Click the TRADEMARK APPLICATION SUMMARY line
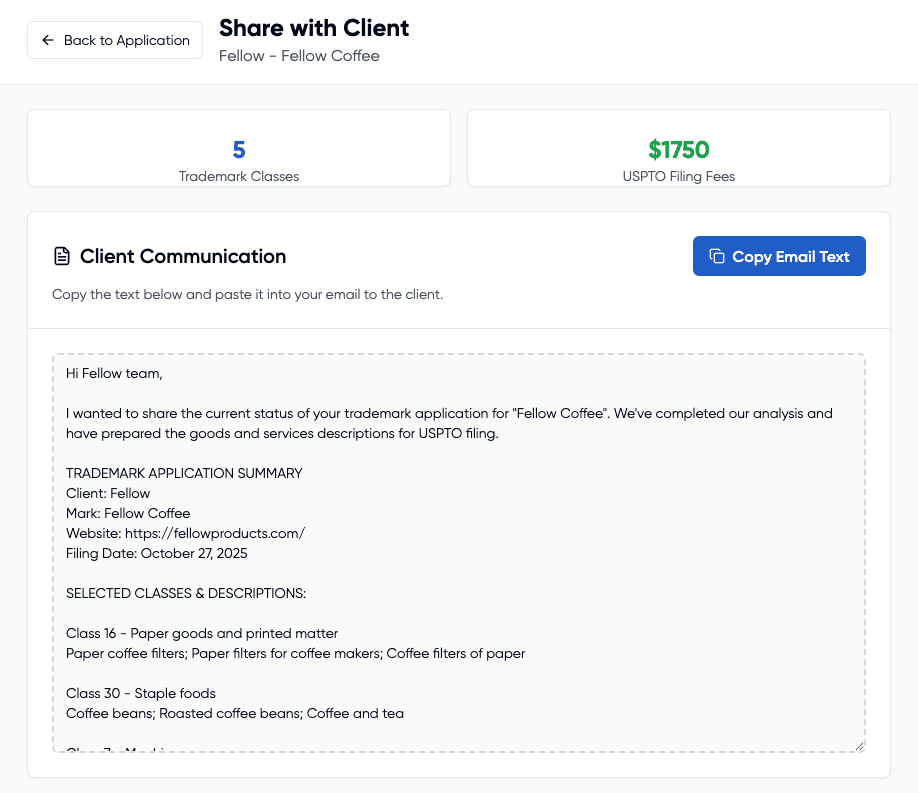 point(184,473)
